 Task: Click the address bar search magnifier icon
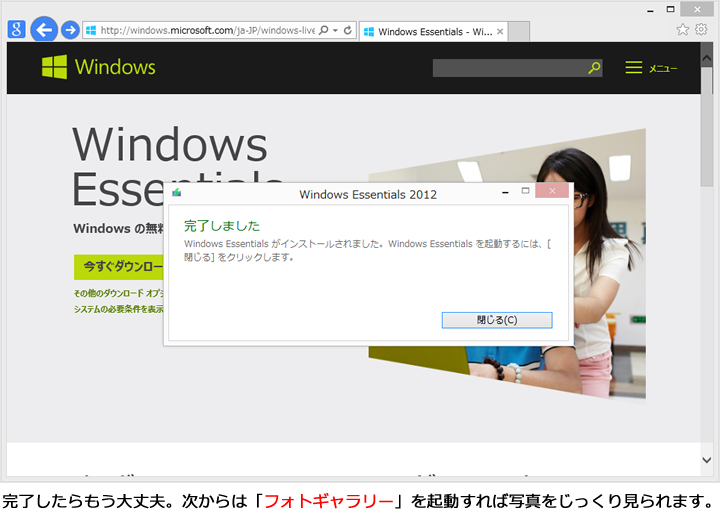click(324, 30)
